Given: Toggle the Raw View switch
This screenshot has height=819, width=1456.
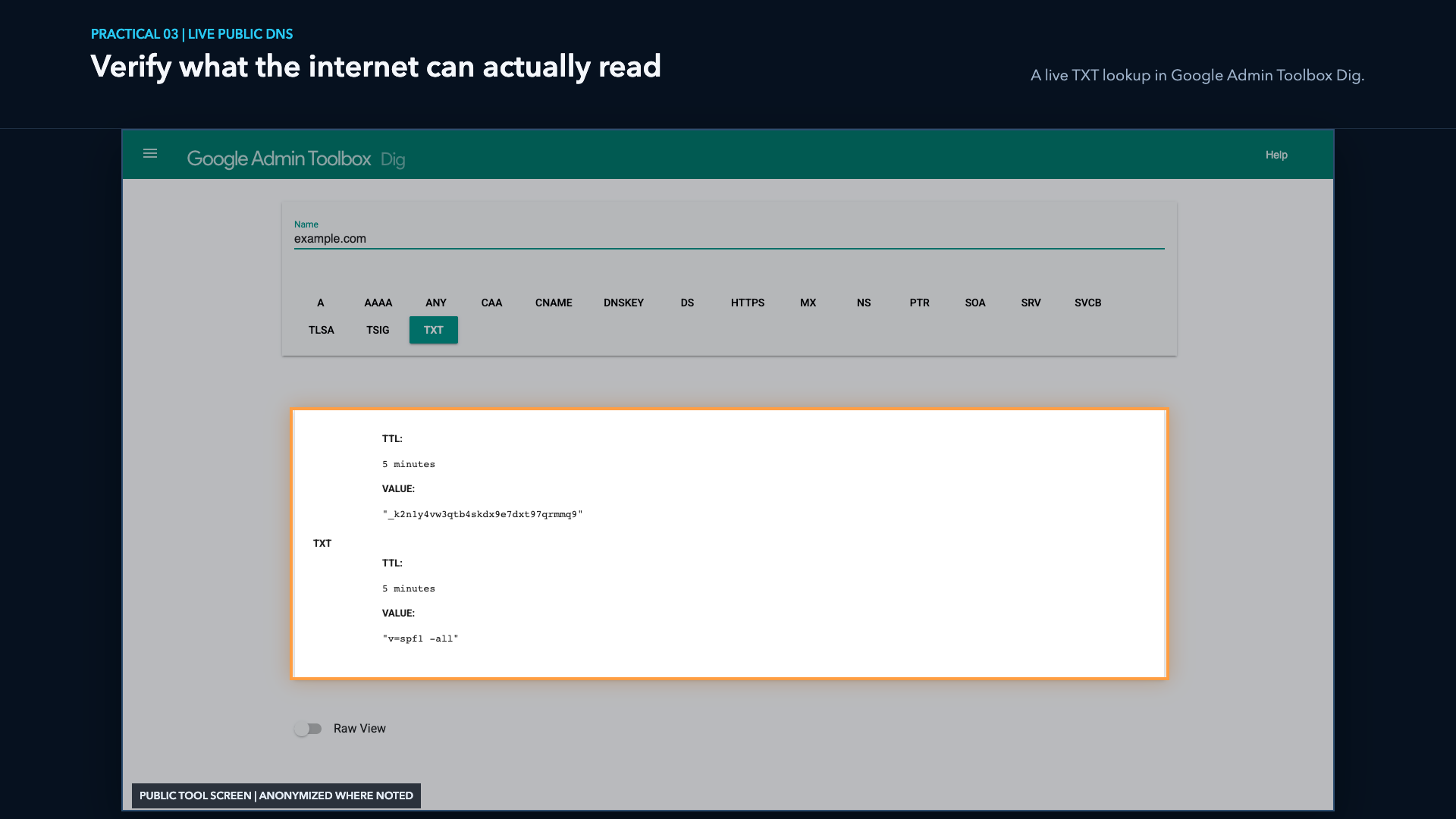Looking at the screenshot, I should (x=308, y=729).
